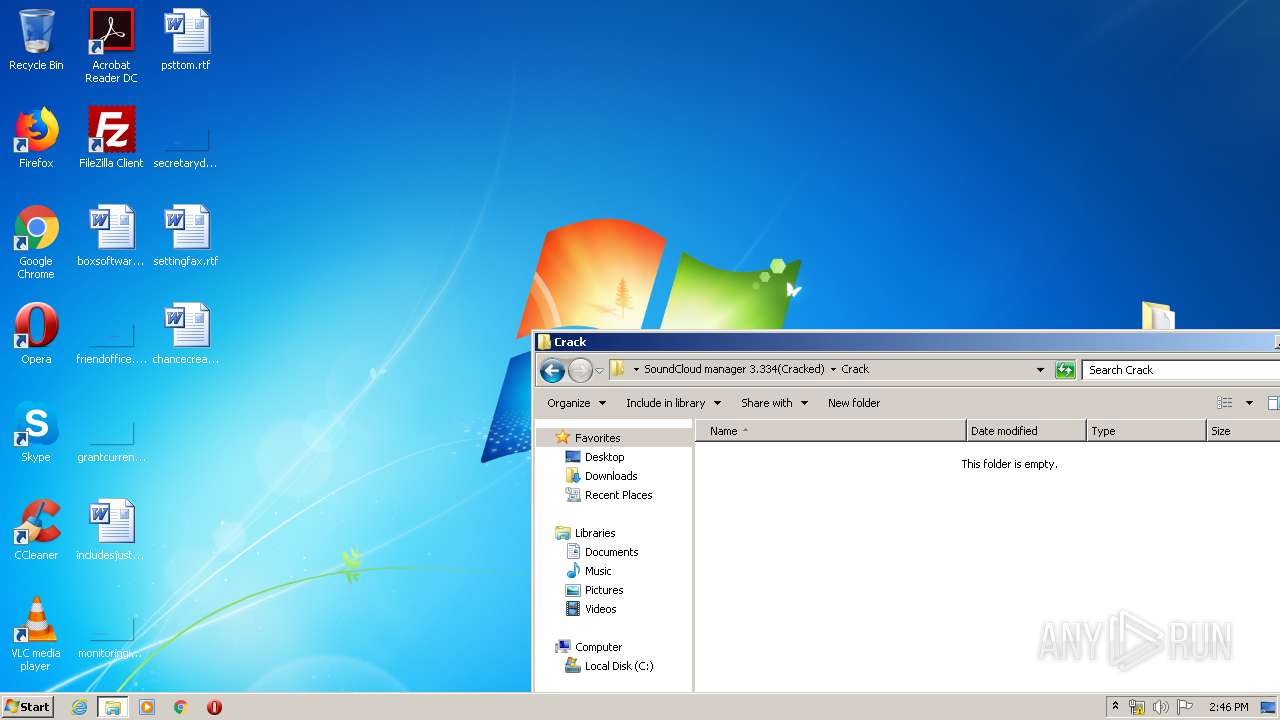The width and height of the screenshot is (1280, 720).
Task: Select settingfax.rtf document icon
Action: [186, 236]
